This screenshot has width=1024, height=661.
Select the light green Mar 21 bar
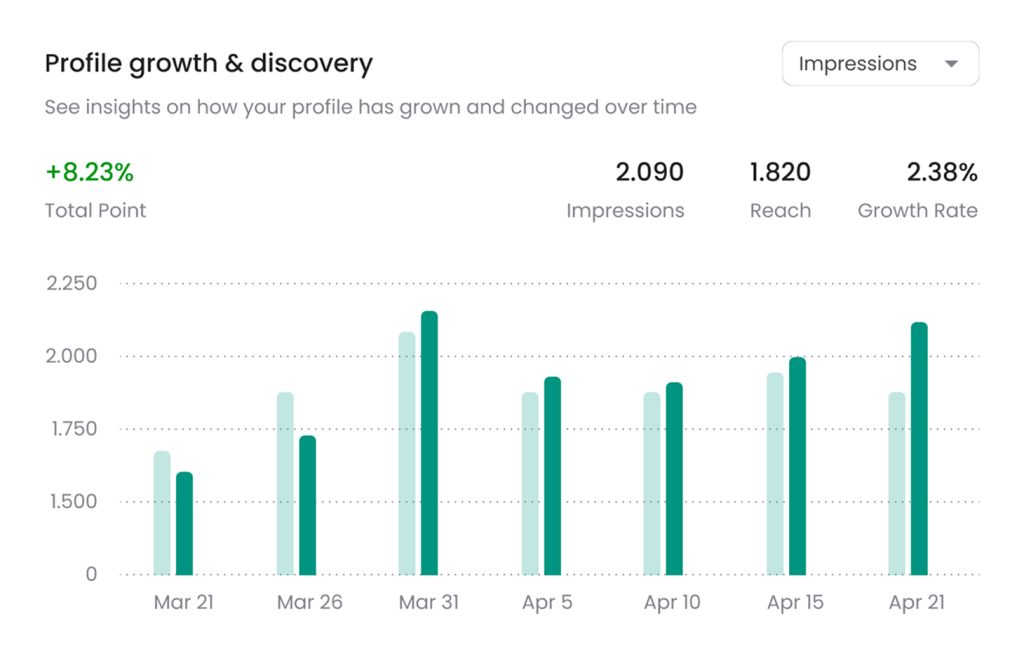pos(162,513)
